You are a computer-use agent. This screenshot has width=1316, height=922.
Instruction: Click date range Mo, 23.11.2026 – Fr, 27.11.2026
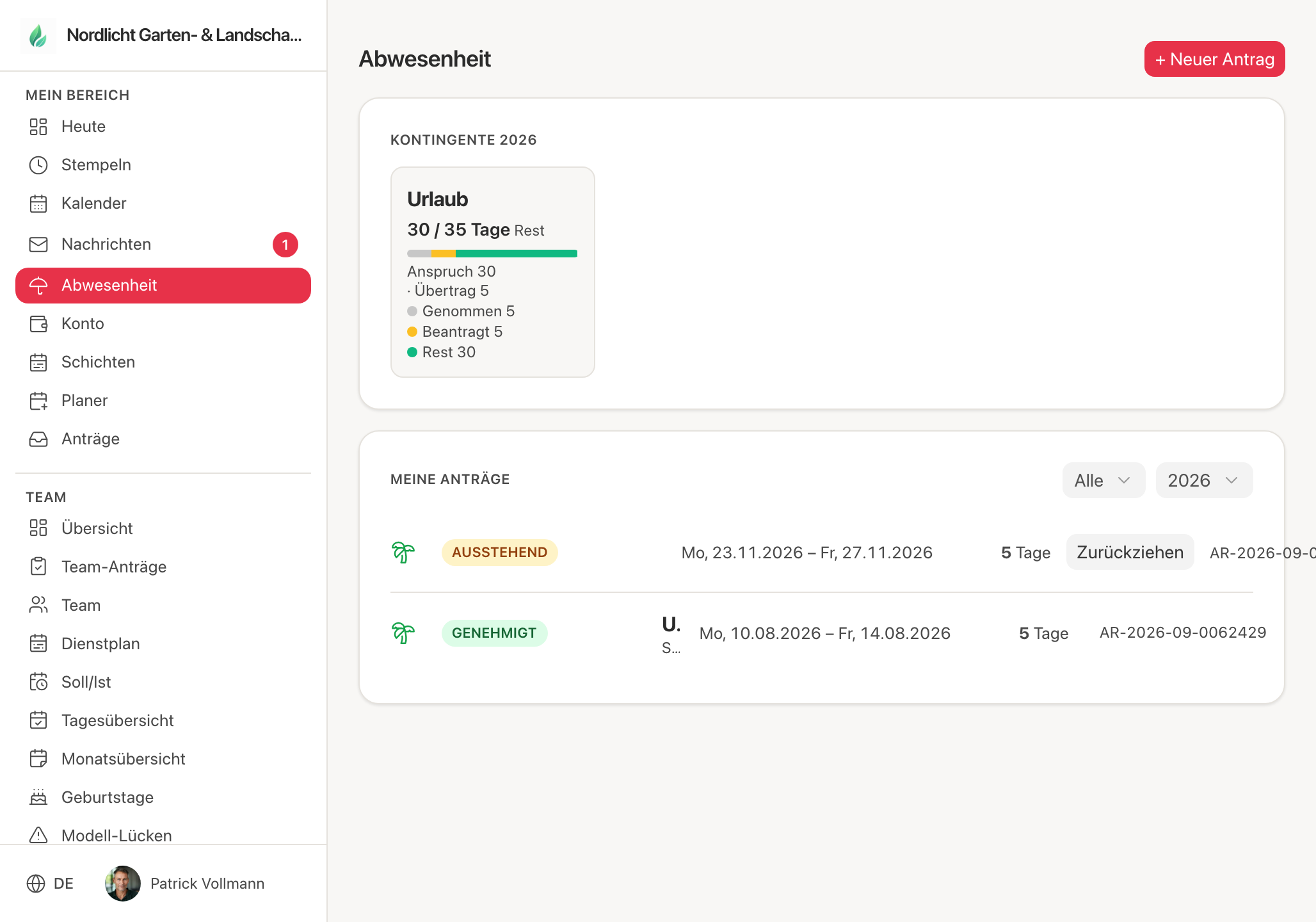[x=806, y=553]
